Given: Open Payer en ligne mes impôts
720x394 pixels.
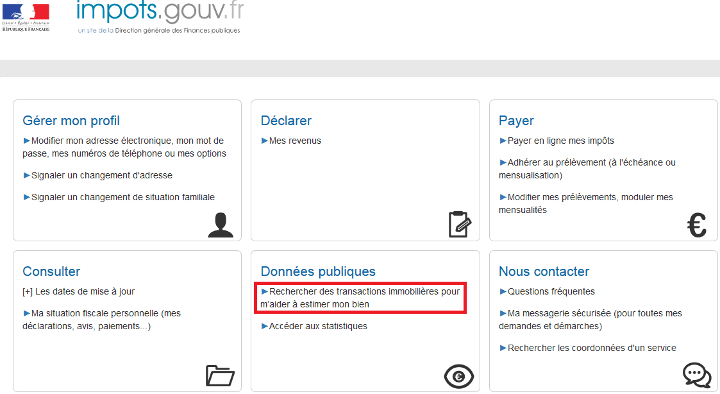Looking at the screenshot, I should point(557,141).
